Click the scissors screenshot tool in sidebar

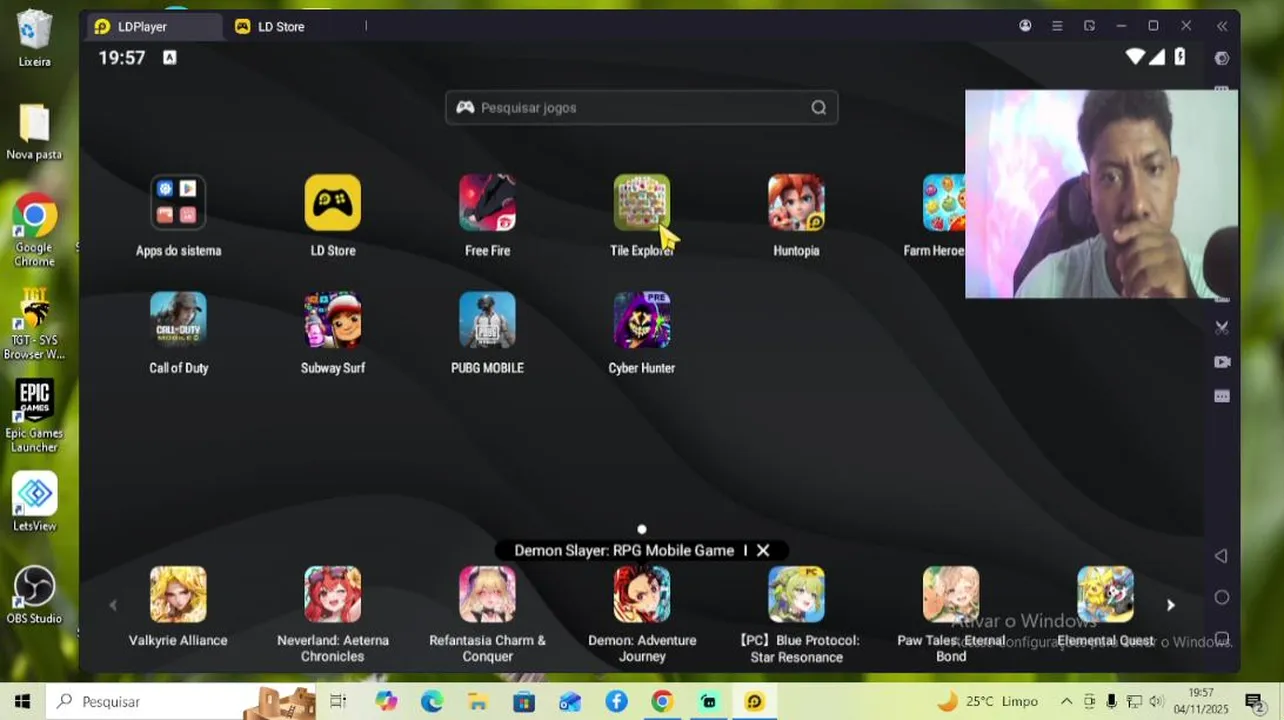(x=1222, y=327)
